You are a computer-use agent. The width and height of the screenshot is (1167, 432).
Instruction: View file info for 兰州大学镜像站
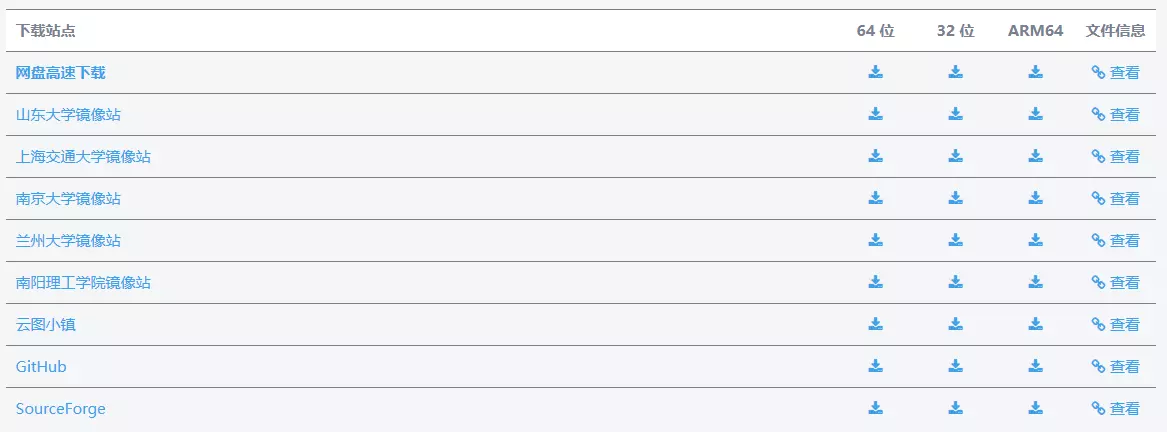pos(1116,241)
